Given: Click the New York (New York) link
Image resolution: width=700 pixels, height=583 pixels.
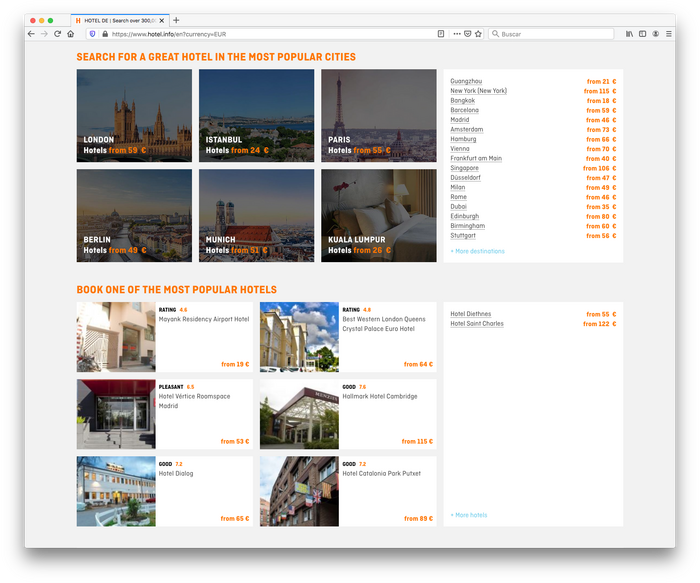Looking at the screenshot, I should tap(479, 91).
